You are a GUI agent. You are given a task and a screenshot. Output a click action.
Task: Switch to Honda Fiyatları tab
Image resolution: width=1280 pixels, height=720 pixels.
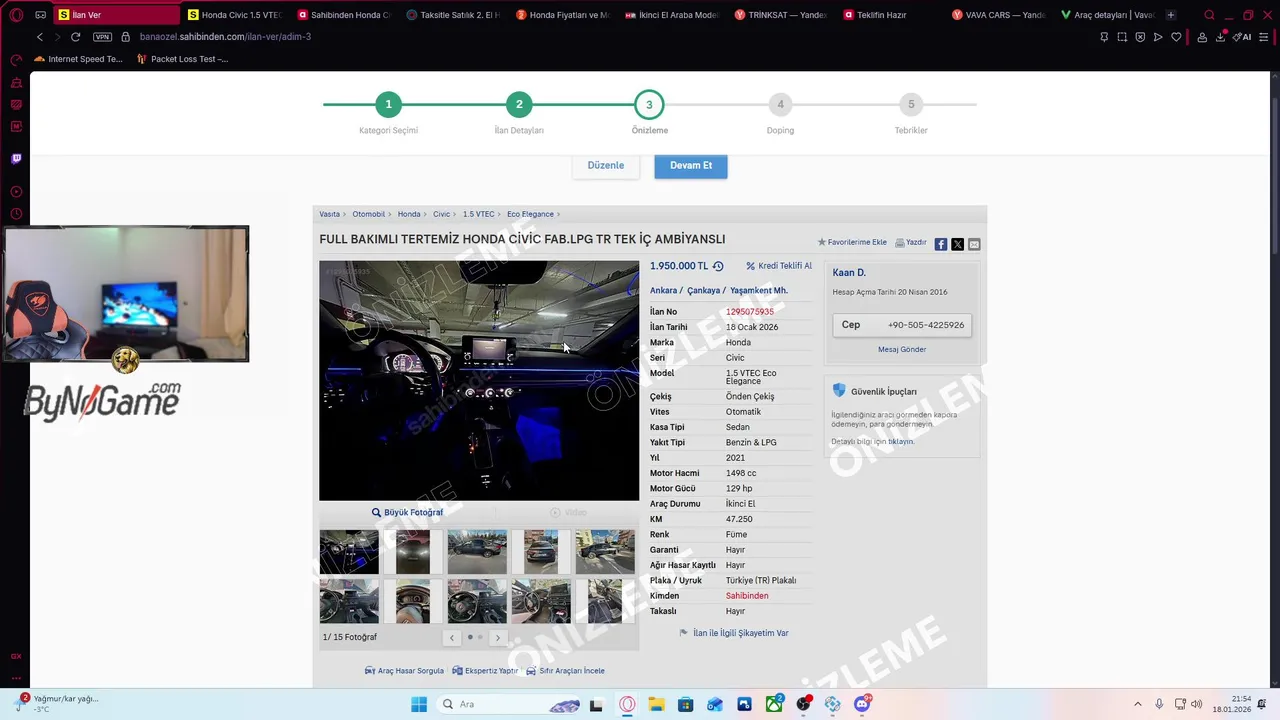click(x=564, y=15)
